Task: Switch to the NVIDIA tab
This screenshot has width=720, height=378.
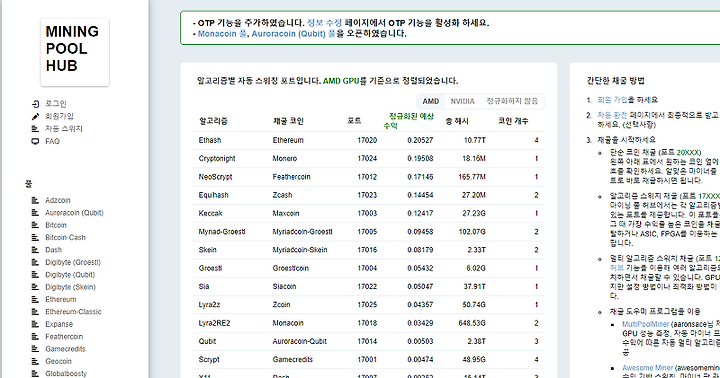Action: [x=462, y=101]
